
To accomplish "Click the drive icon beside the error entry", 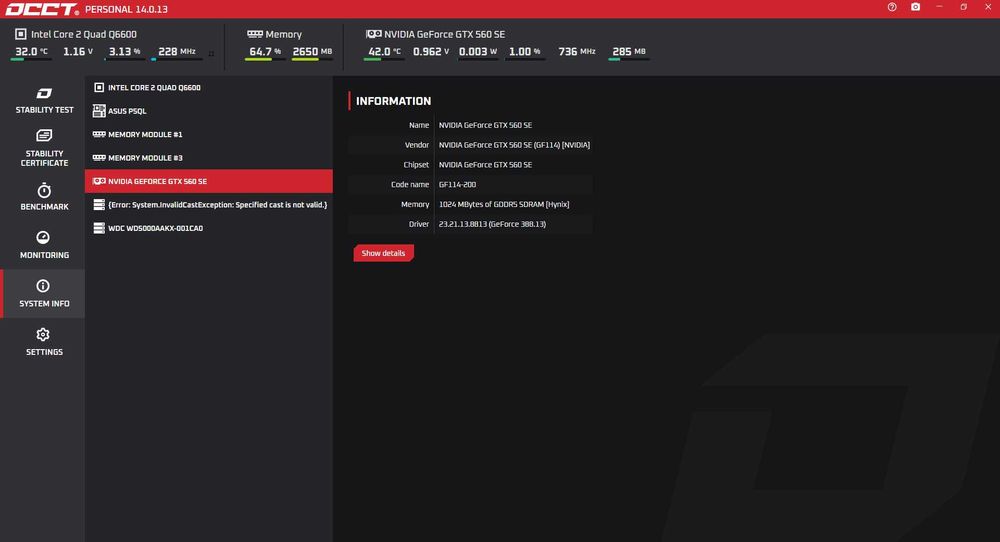I will tap(99, 205).
